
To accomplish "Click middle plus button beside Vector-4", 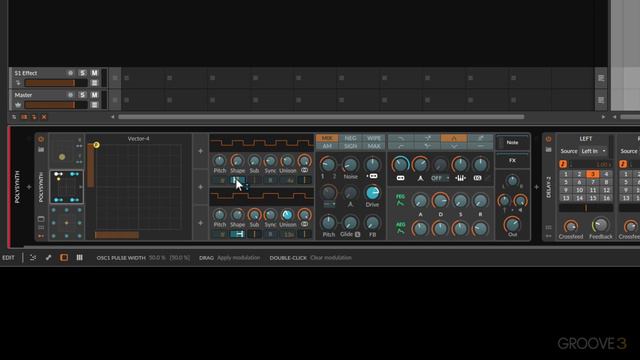I will pos(200,187).
